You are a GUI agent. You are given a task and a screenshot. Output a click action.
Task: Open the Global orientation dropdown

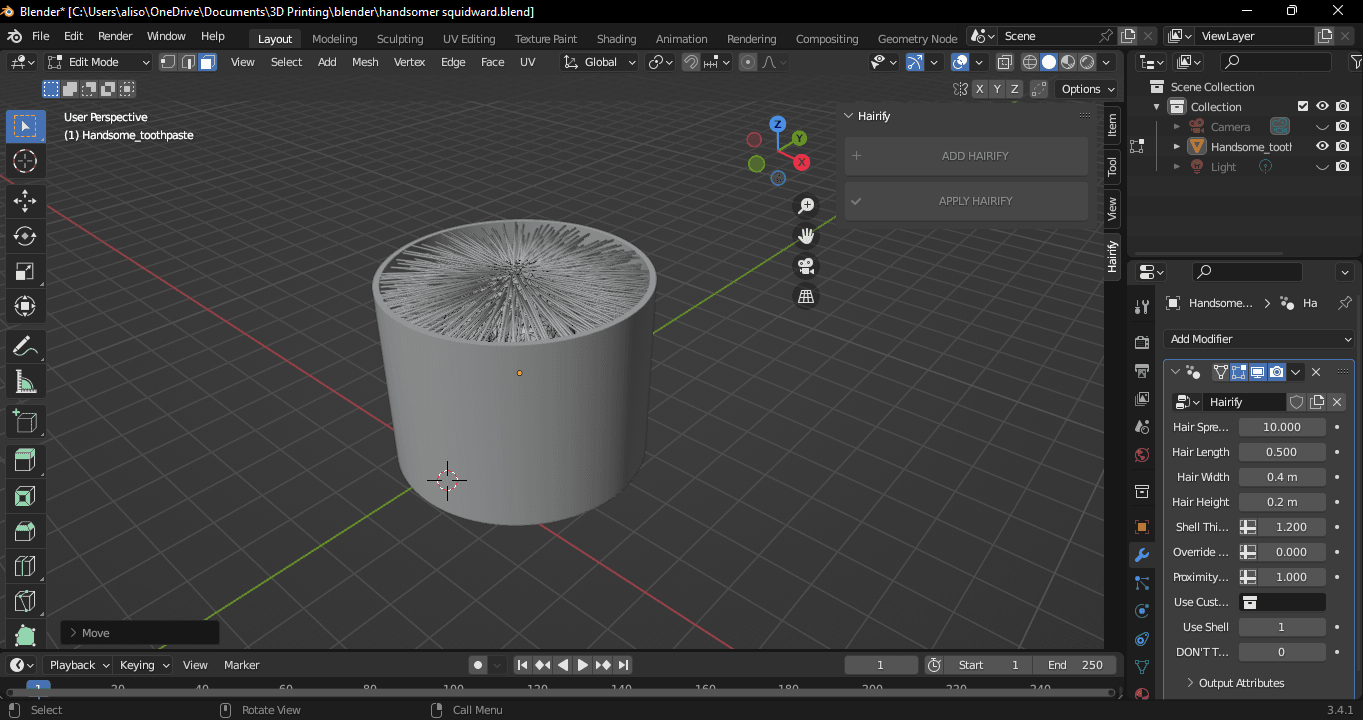point(599,62)
